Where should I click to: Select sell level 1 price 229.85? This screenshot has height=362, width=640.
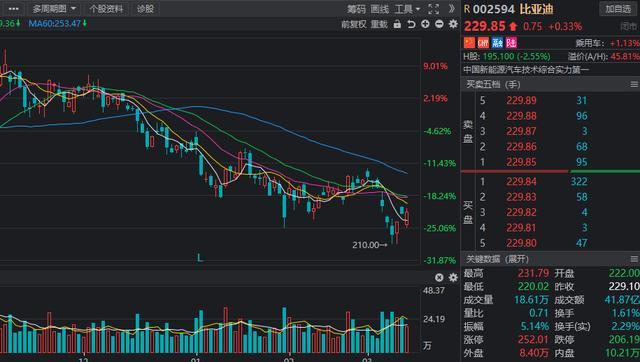(521, 162)
